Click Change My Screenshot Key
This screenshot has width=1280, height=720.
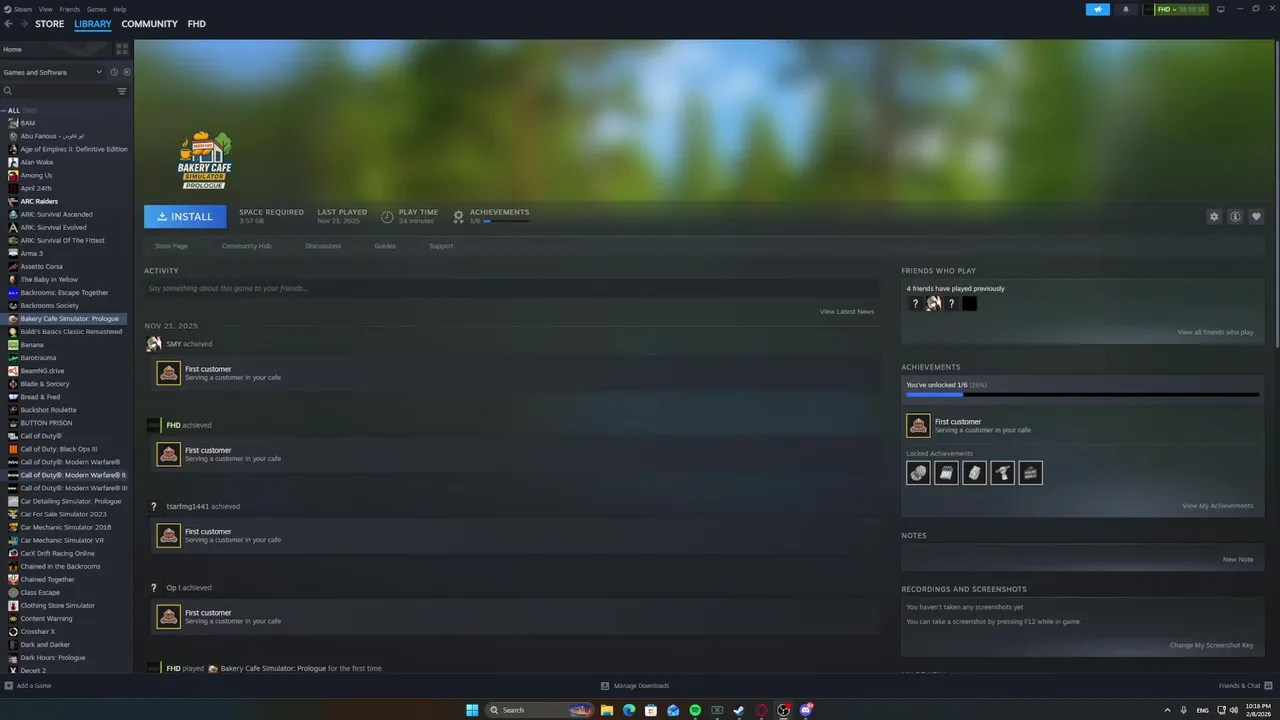point(1211,645)
